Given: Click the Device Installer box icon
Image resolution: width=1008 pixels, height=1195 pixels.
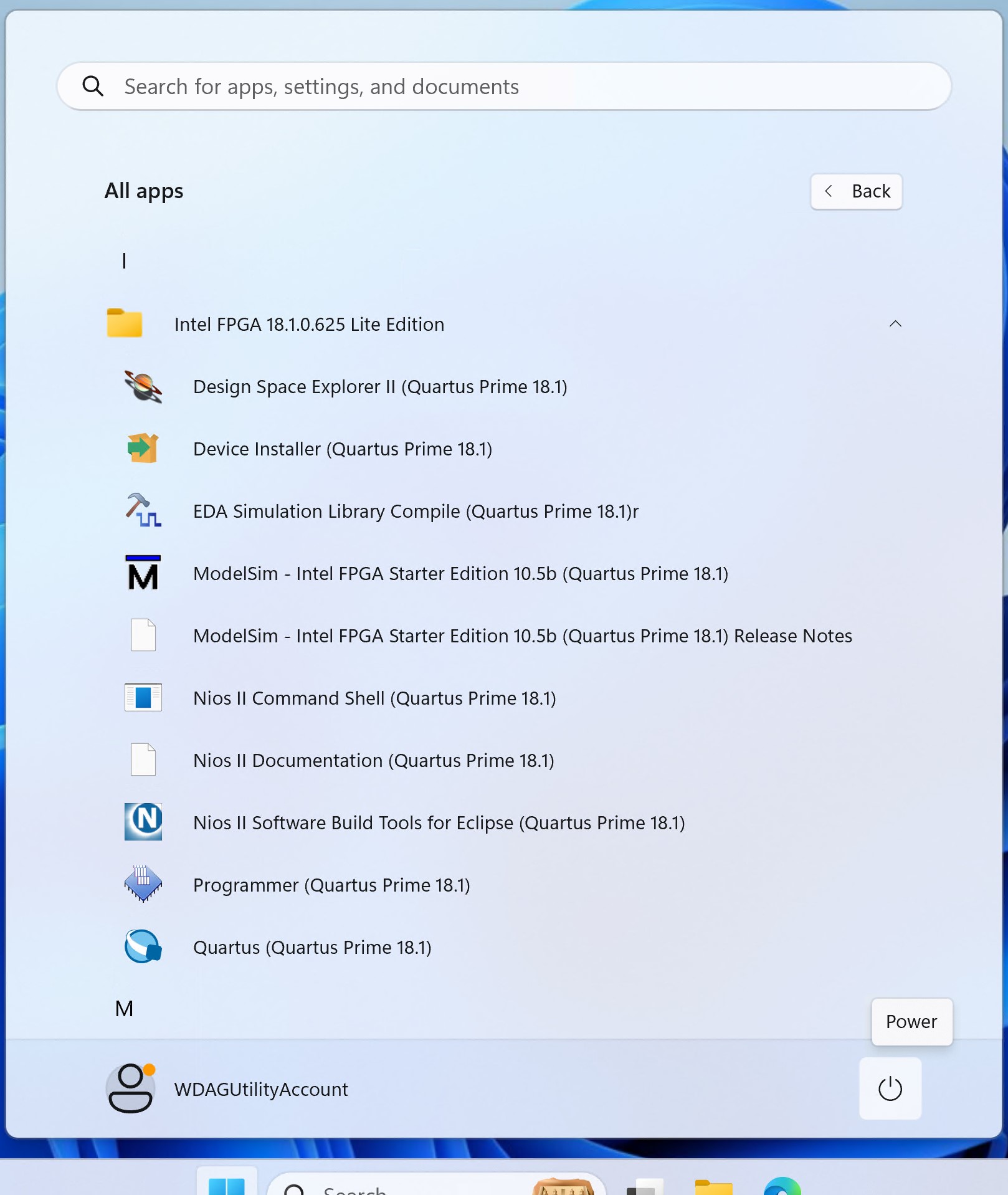Looking at the screenshot, I should click(x=143, y=449).
